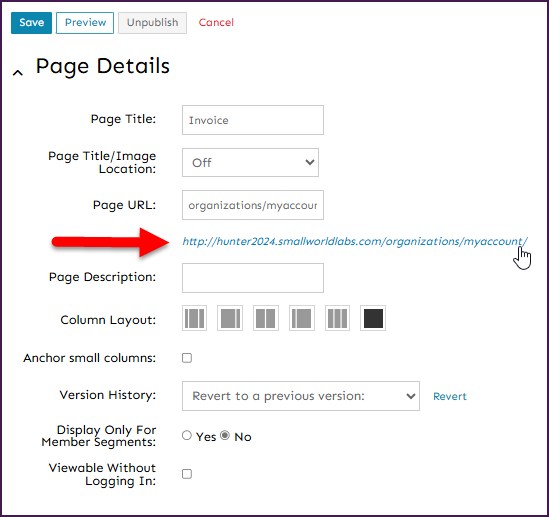
Task: Click the Unpublish button
Action: click(x=152, y=23)
